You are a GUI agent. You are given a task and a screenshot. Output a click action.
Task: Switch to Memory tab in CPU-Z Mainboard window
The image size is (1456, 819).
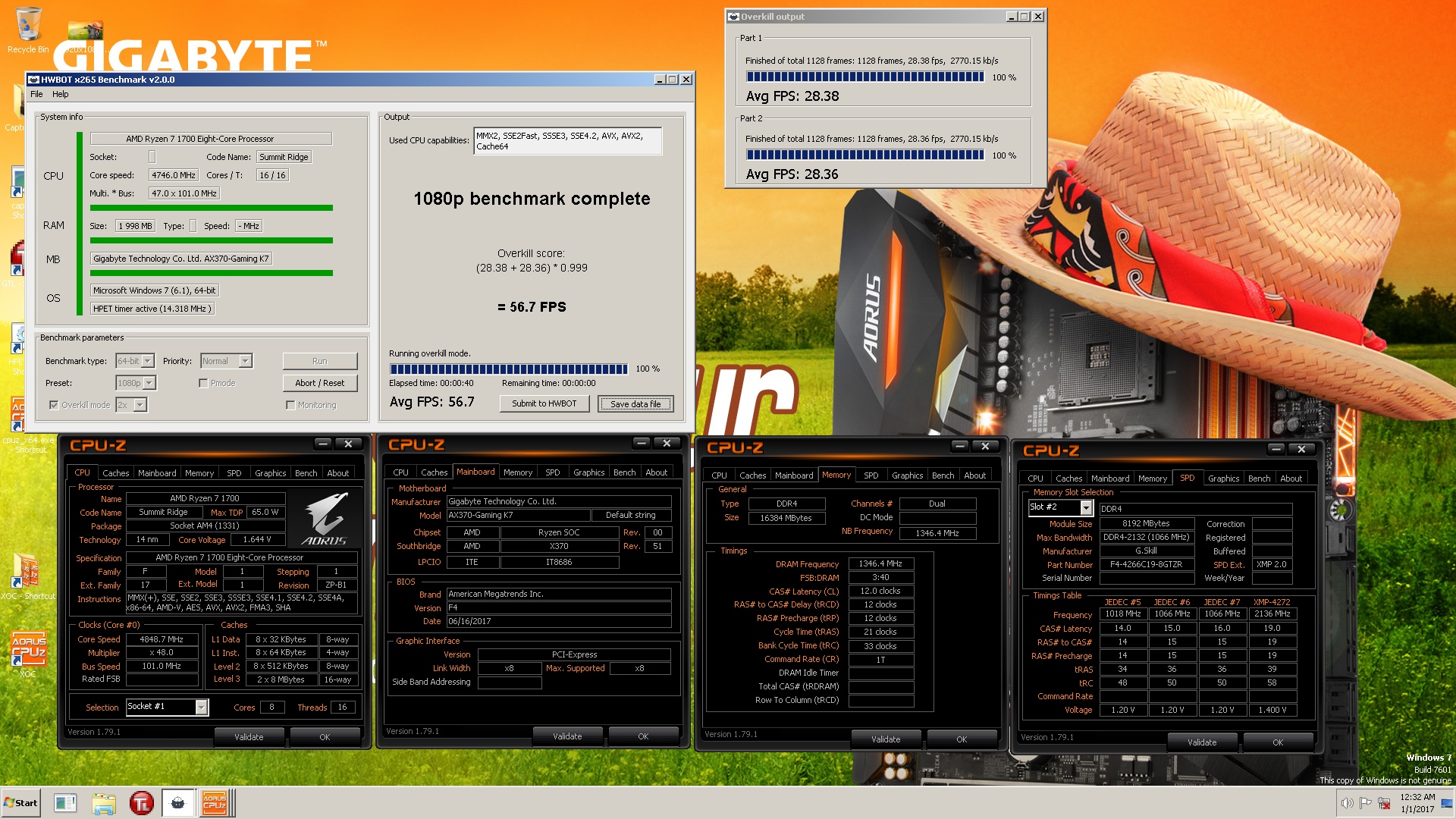518,472
